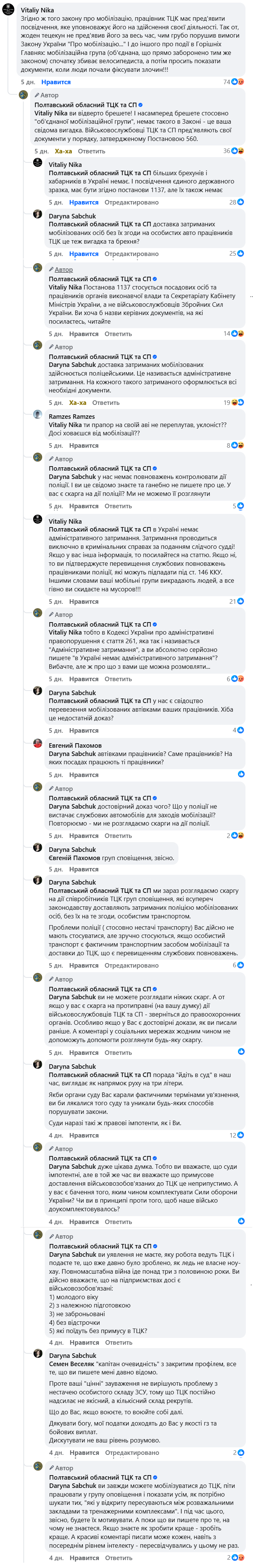Toggle Нравится under Ramzes Ramzes' comment
The height and width of the screenshot is (1568, 253).
point(84,445)
